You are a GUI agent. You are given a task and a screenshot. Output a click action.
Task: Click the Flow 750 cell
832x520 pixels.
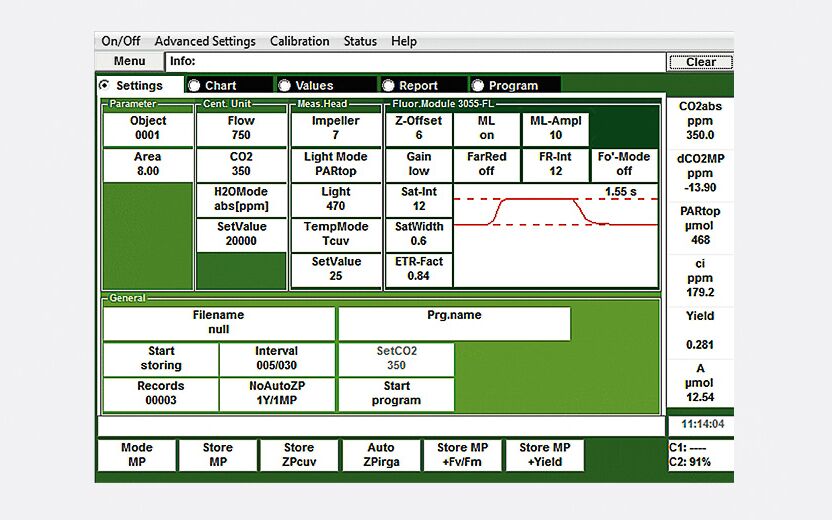click(x=241, y=128)
